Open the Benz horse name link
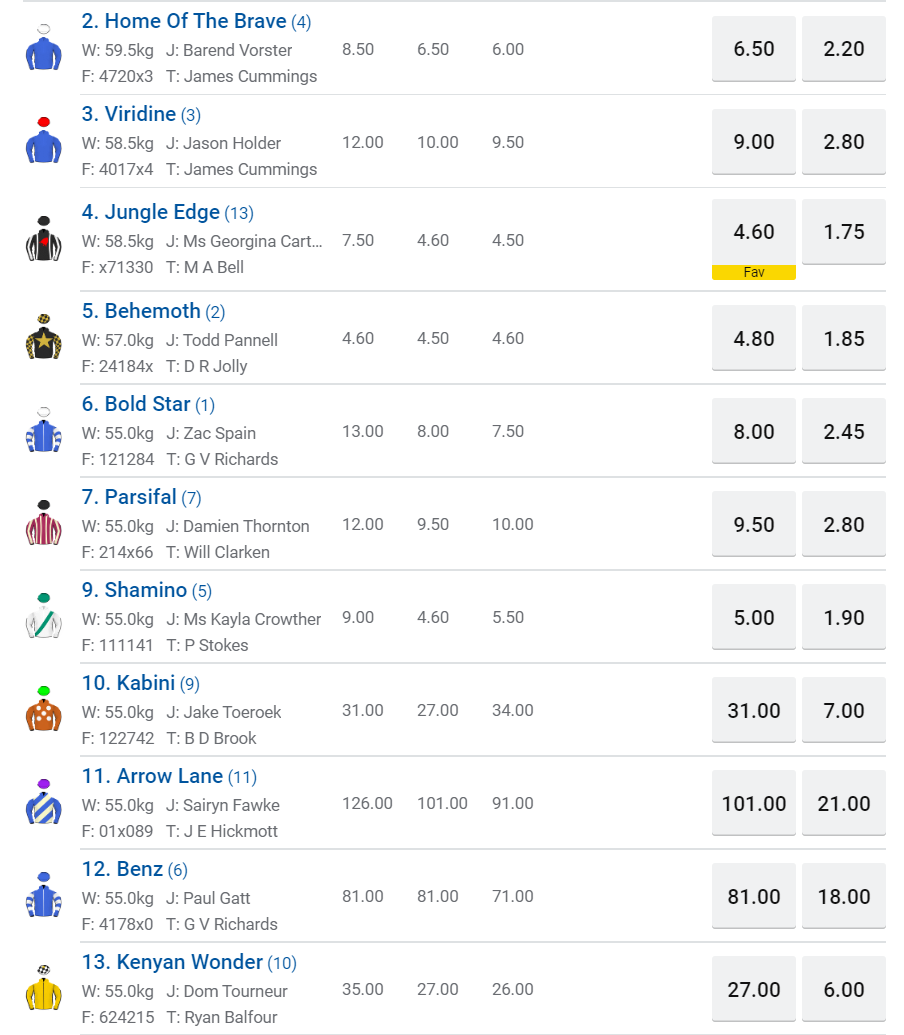Image resolution: width=904 pixels, height=1035 pixels. tap(122, 869)
